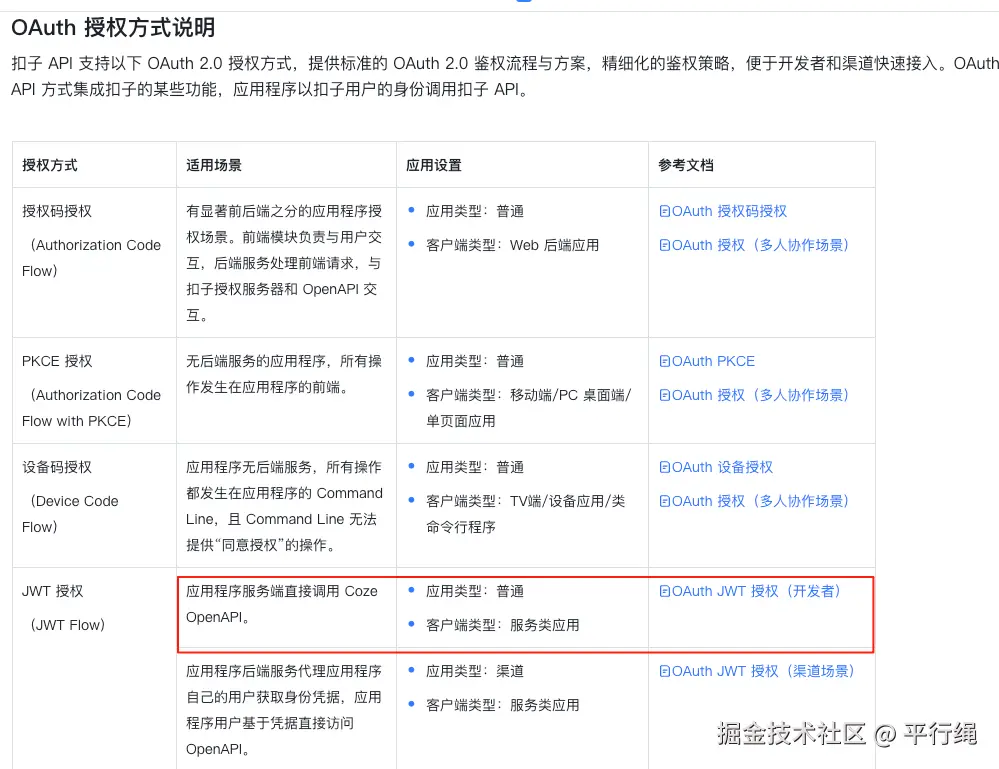This screenshot has width=999, height=769.
Task: Select the JWT 授权 cell text
Action: pyautogui.click(x=52, y=591)
